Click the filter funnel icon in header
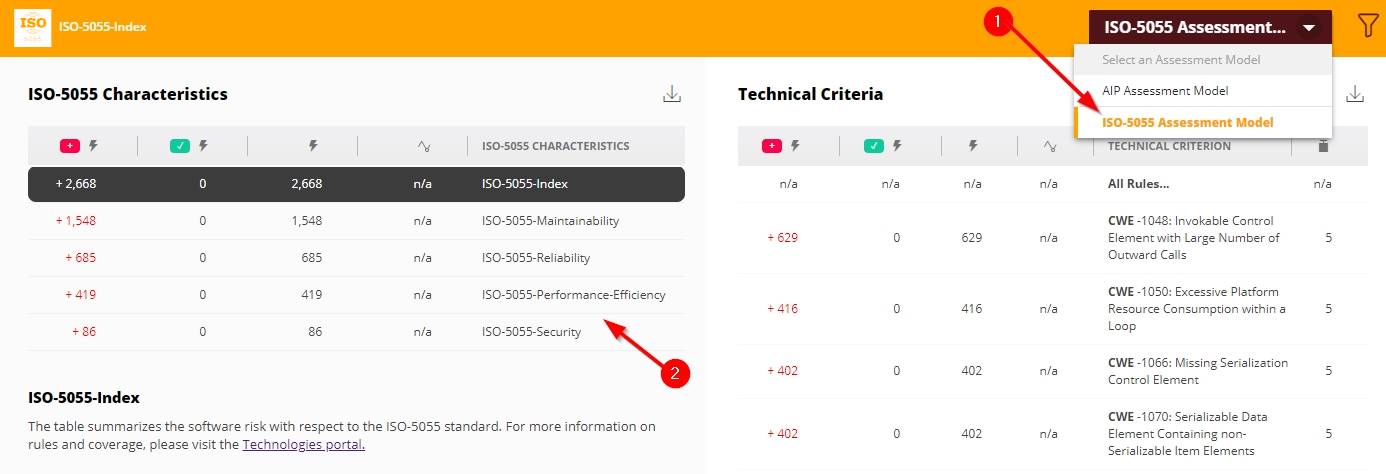The width and height of the screenshot is (1386, 474). 1367,27
